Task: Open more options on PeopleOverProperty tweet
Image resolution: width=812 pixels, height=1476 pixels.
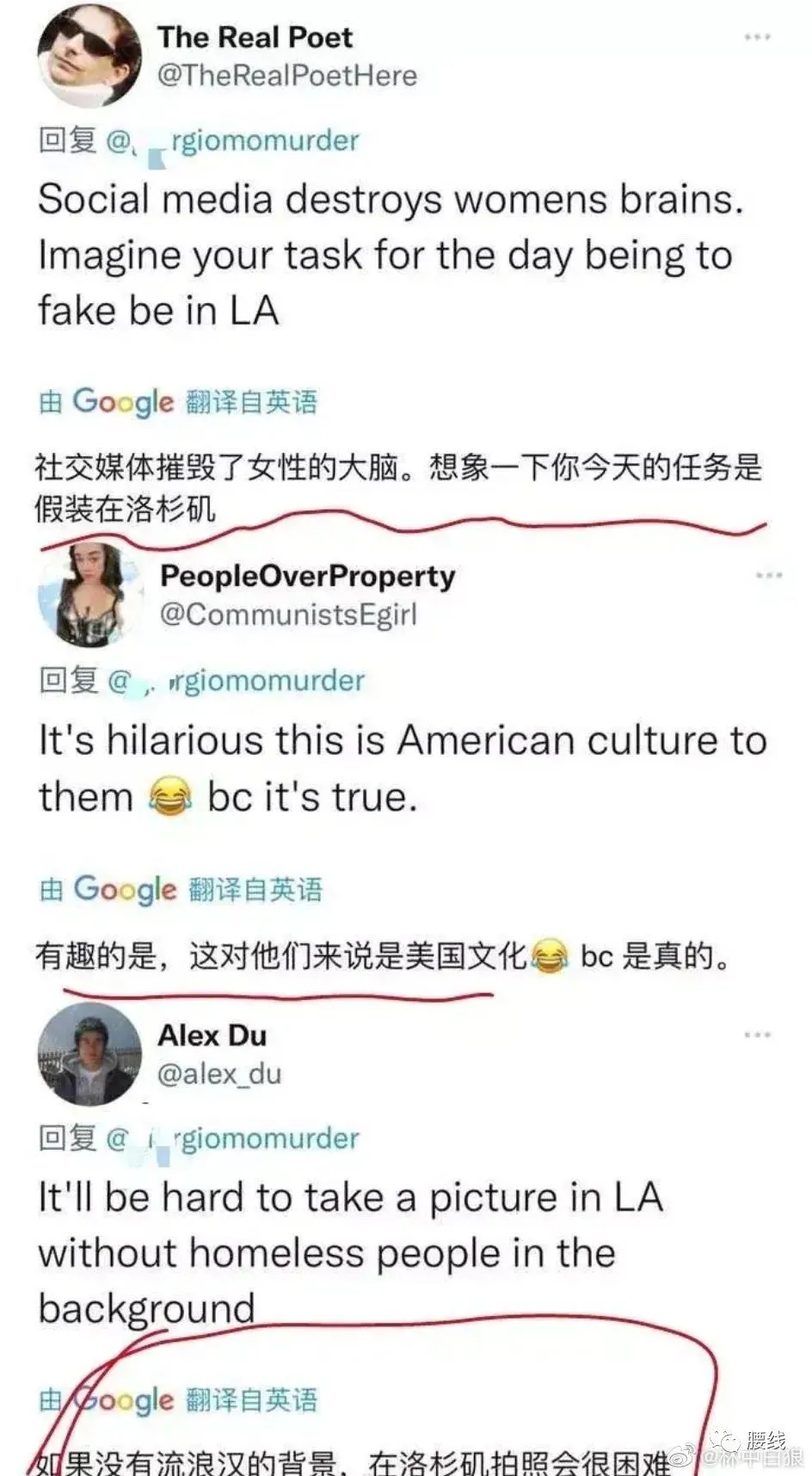Action: pos(768,575)
